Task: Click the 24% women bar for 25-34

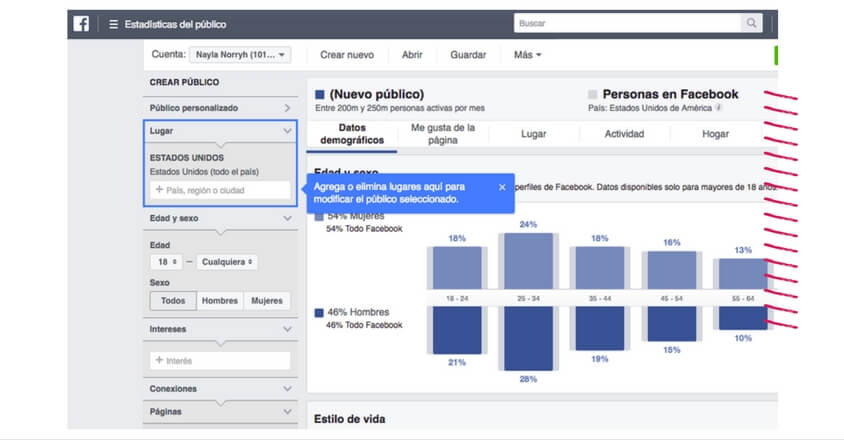Action: 528,261
